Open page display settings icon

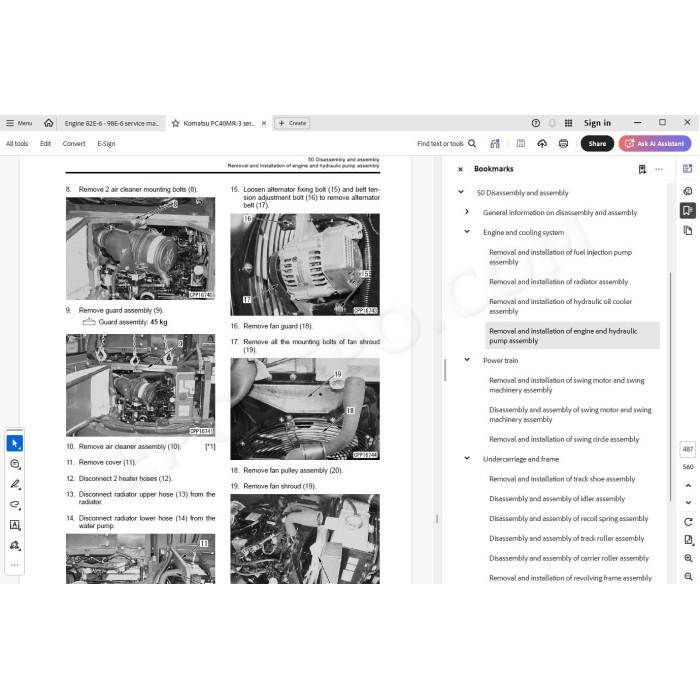[688, 540]
